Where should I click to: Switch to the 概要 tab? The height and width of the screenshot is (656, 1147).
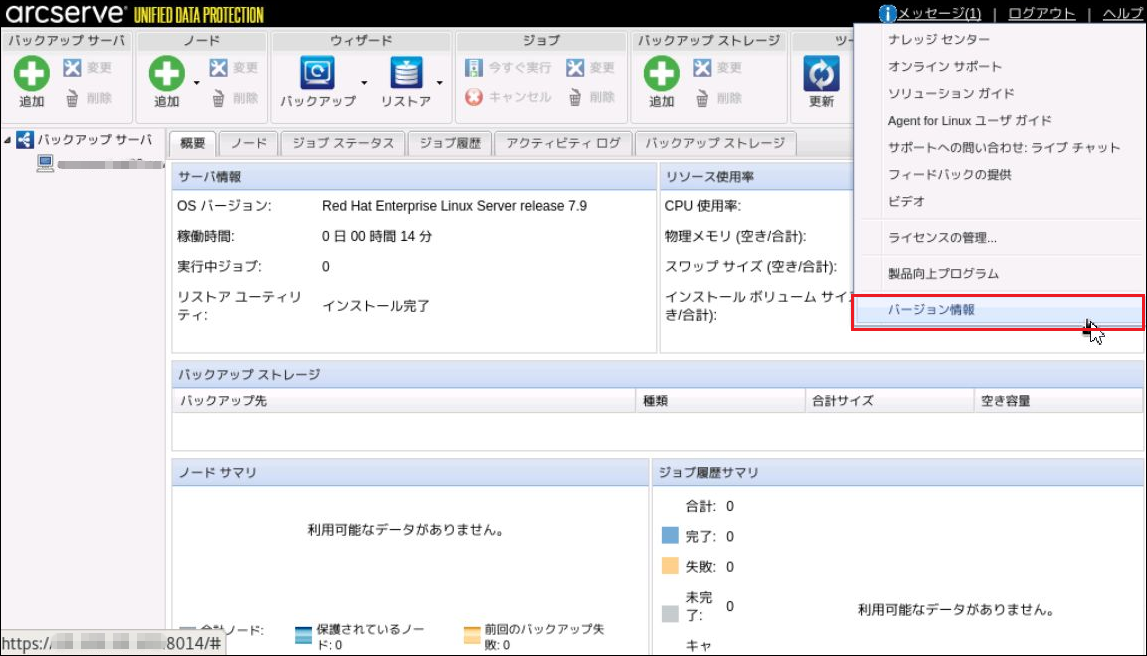(192, 143)
